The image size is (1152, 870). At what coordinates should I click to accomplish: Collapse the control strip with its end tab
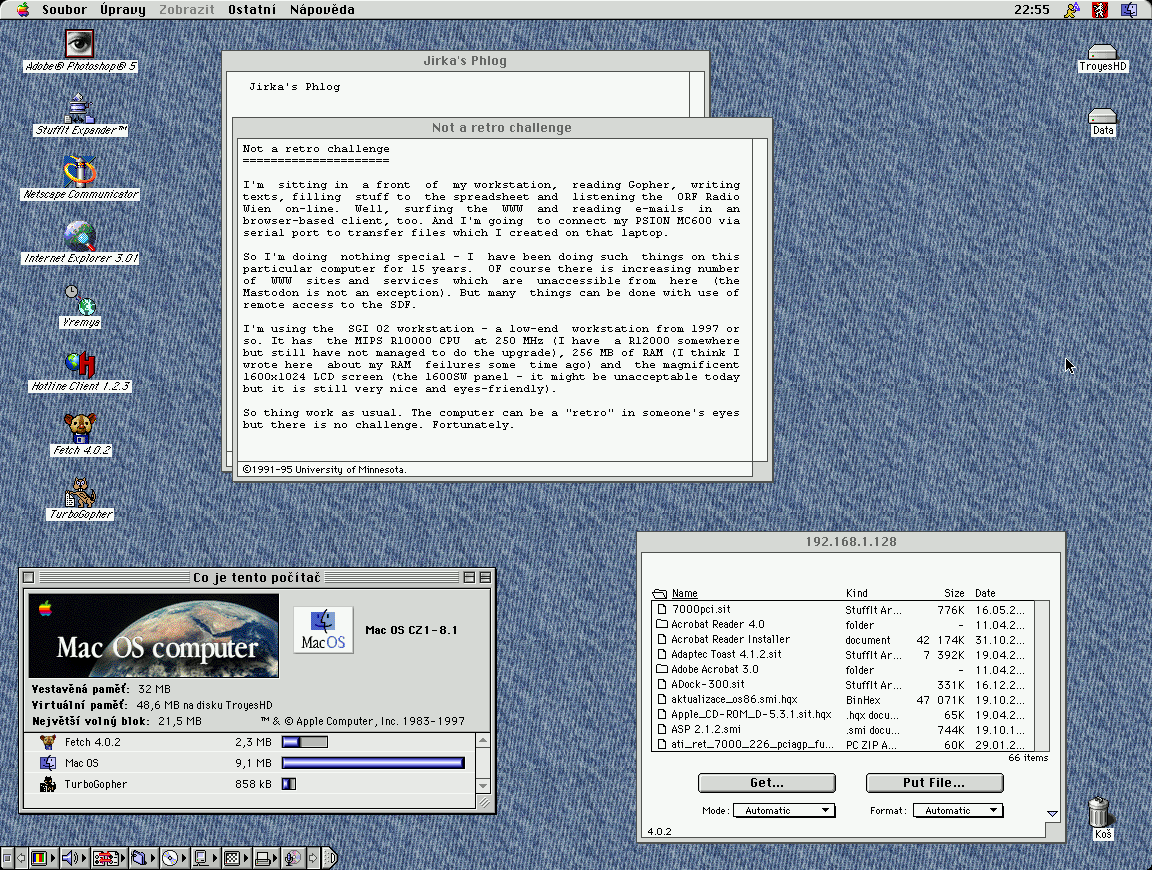point(330,858)
